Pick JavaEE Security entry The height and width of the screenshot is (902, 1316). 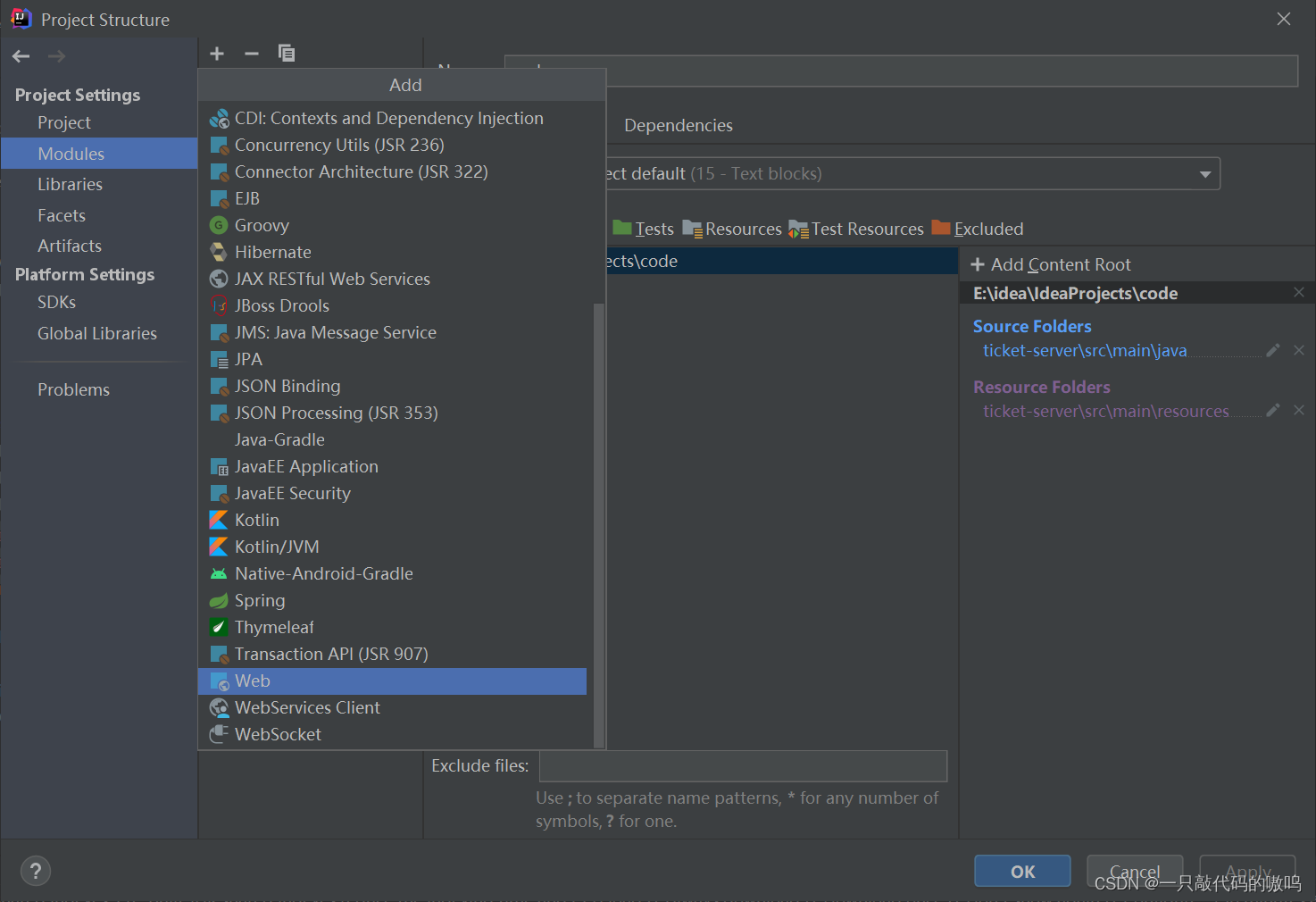392,493
